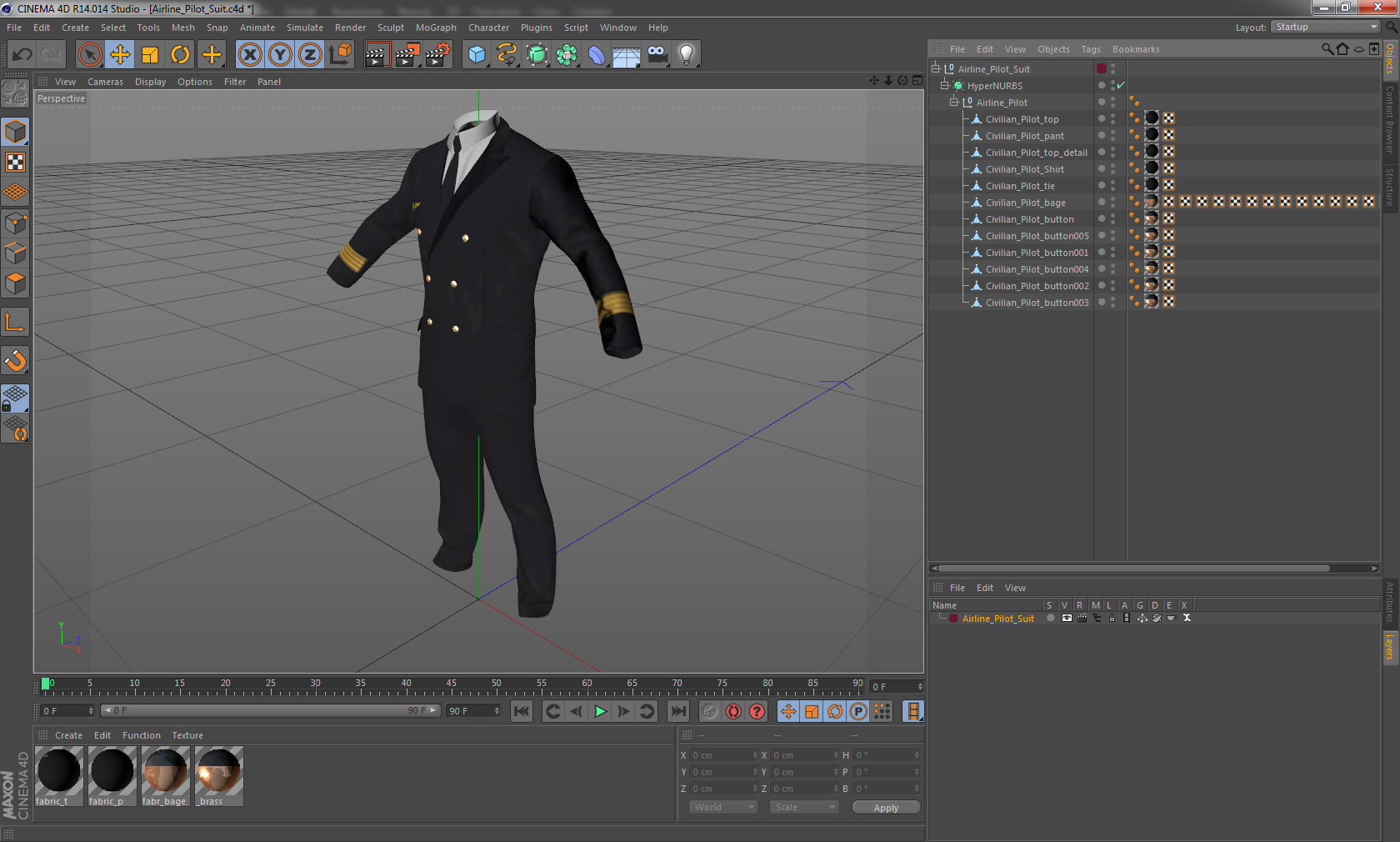The width and height of the screenshot is (1400, 842).
Task: Open the Character menu
Action: coord(488,28)
